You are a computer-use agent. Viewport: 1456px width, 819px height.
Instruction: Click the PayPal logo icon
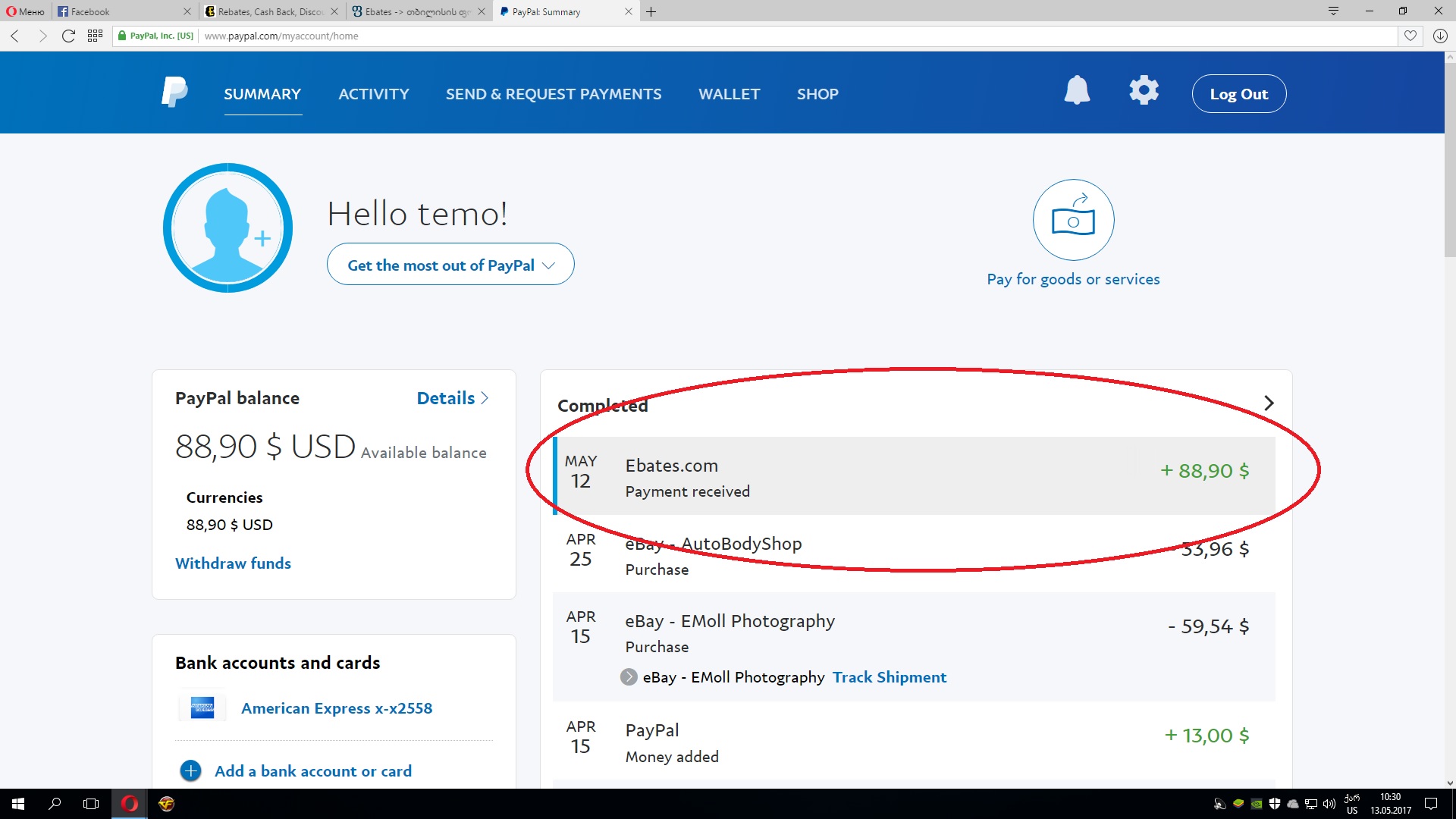(174, 93)
